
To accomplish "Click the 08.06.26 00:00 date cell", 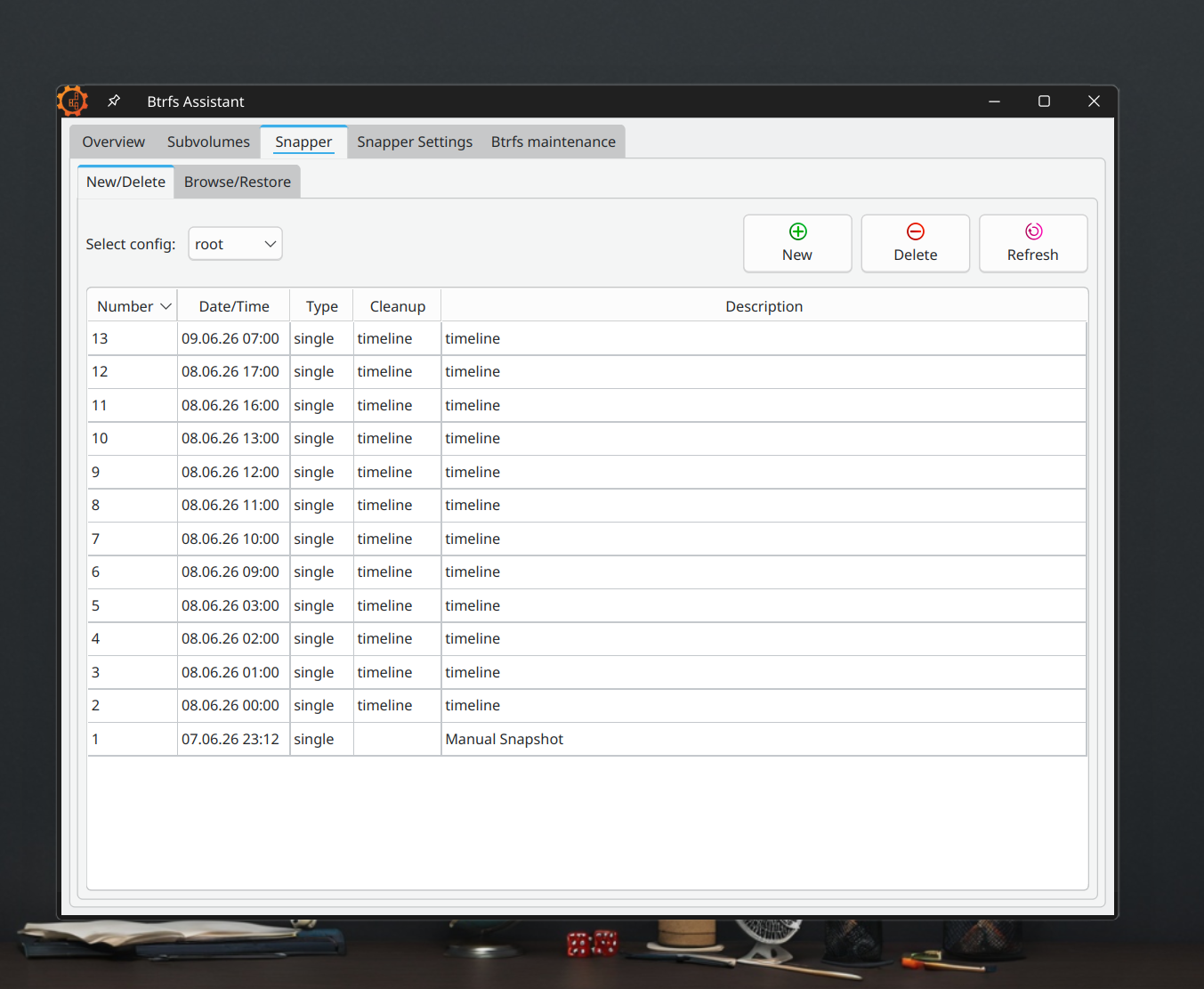I will (x=234, y=705).
